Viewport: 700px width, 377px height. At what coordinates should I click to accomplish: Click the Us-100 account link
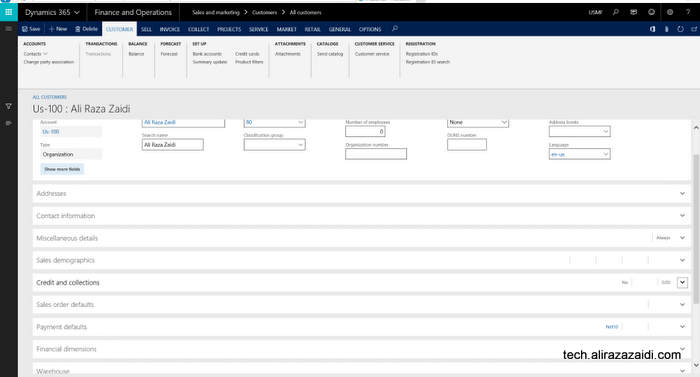click(50, 132)
